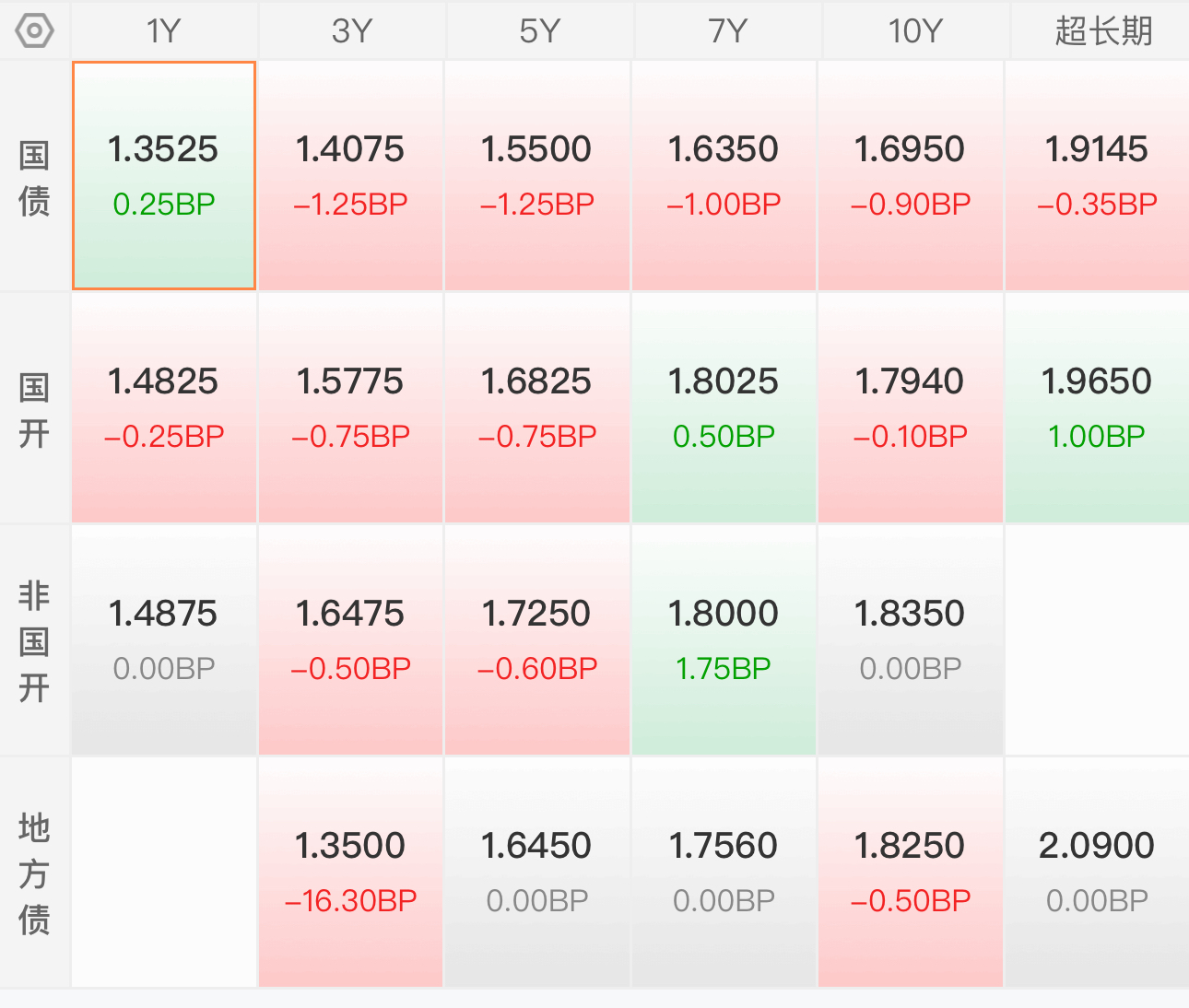Screen dimensions: 1189x1008
Task: Click the 1.3500 地方债 3Y cell
Action: (x=350, y=873)
